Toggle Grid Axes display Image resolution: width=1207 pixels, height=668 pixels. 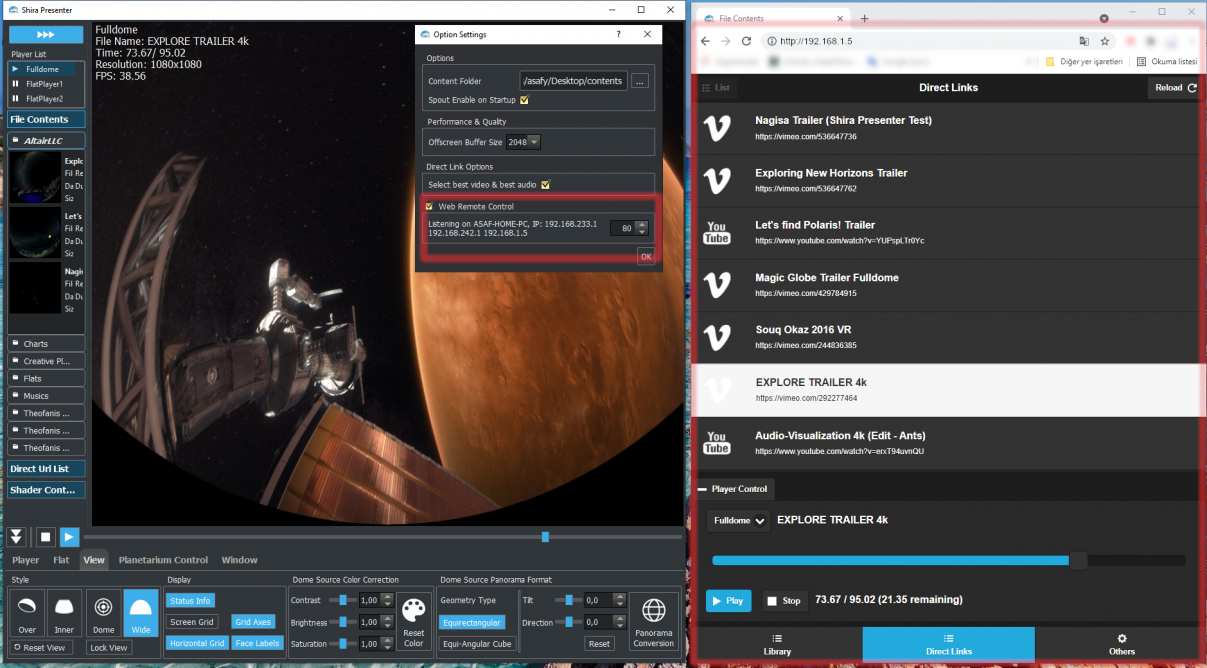[x=254, y=622]
